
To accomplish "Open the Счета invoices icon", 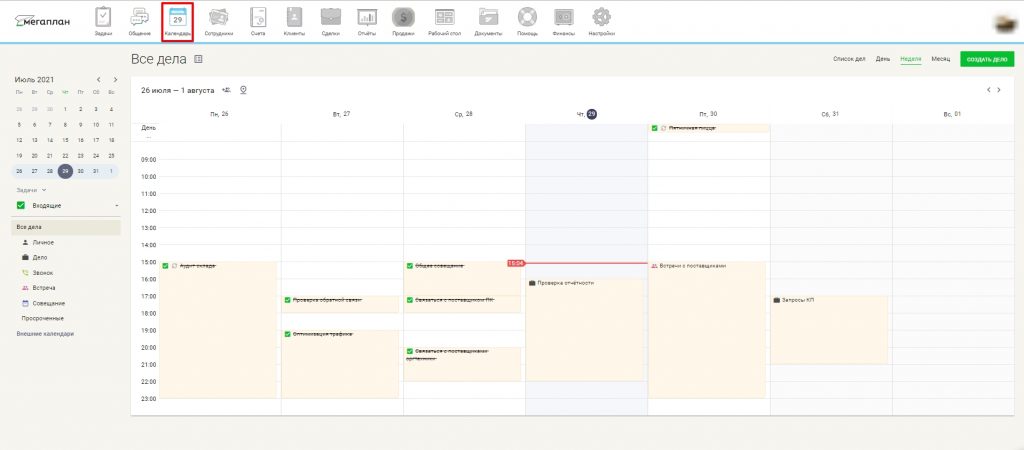I will [258, 18].
